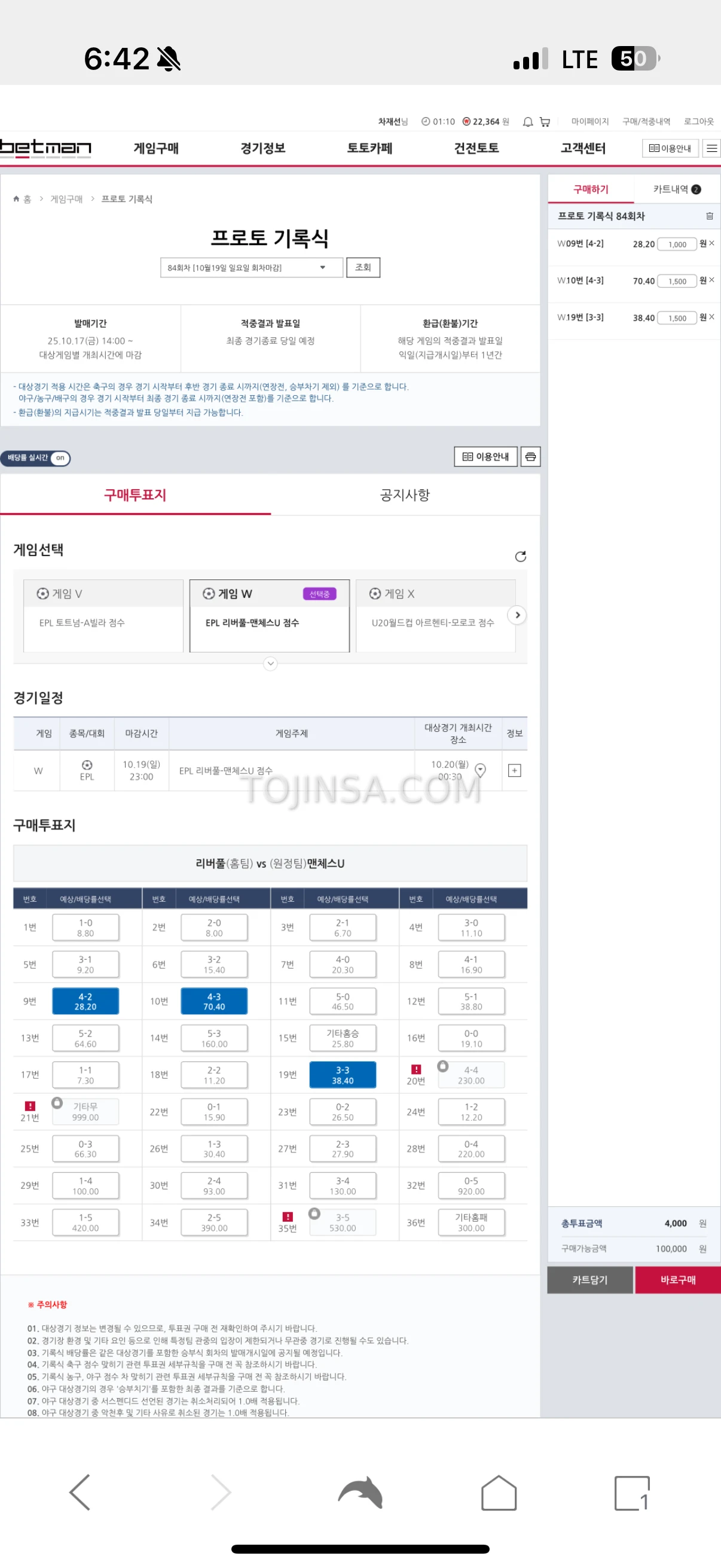Refresh the game selection list
Image resolution: width=721 pixels, height=1568 pixels.
pos(520,556)
